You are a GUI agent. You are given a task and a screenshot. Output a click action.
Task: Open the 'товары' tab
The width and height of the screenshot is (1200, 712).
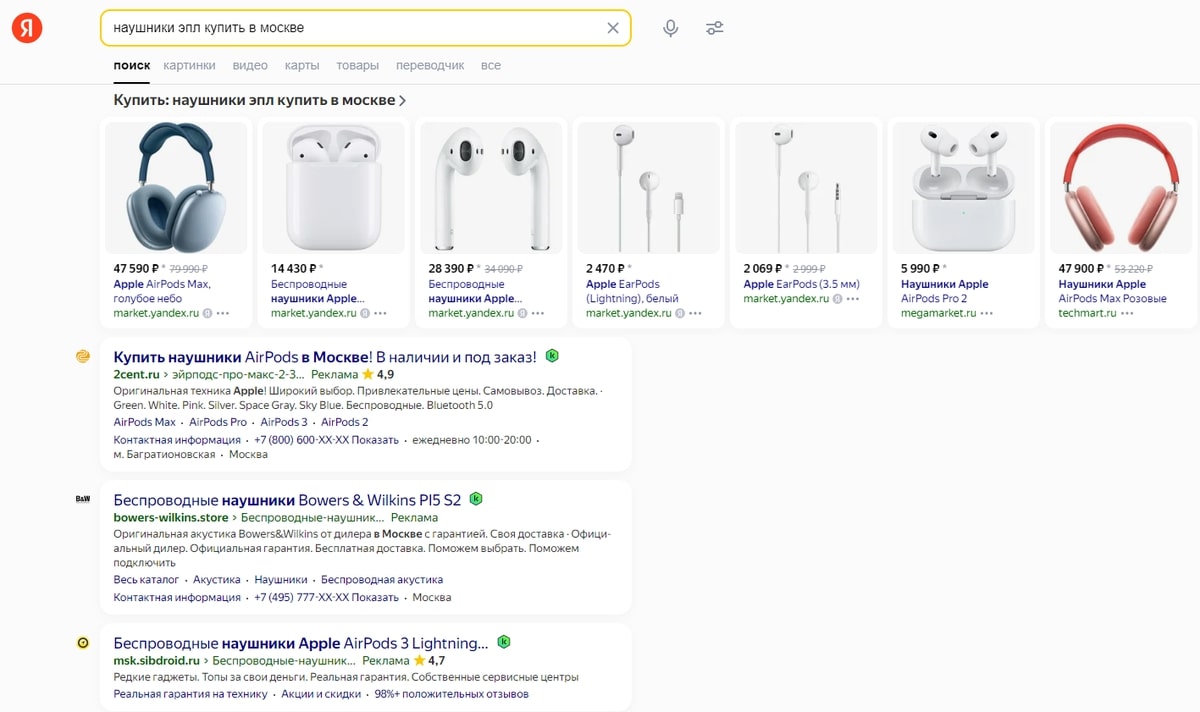tap(358, 65)
